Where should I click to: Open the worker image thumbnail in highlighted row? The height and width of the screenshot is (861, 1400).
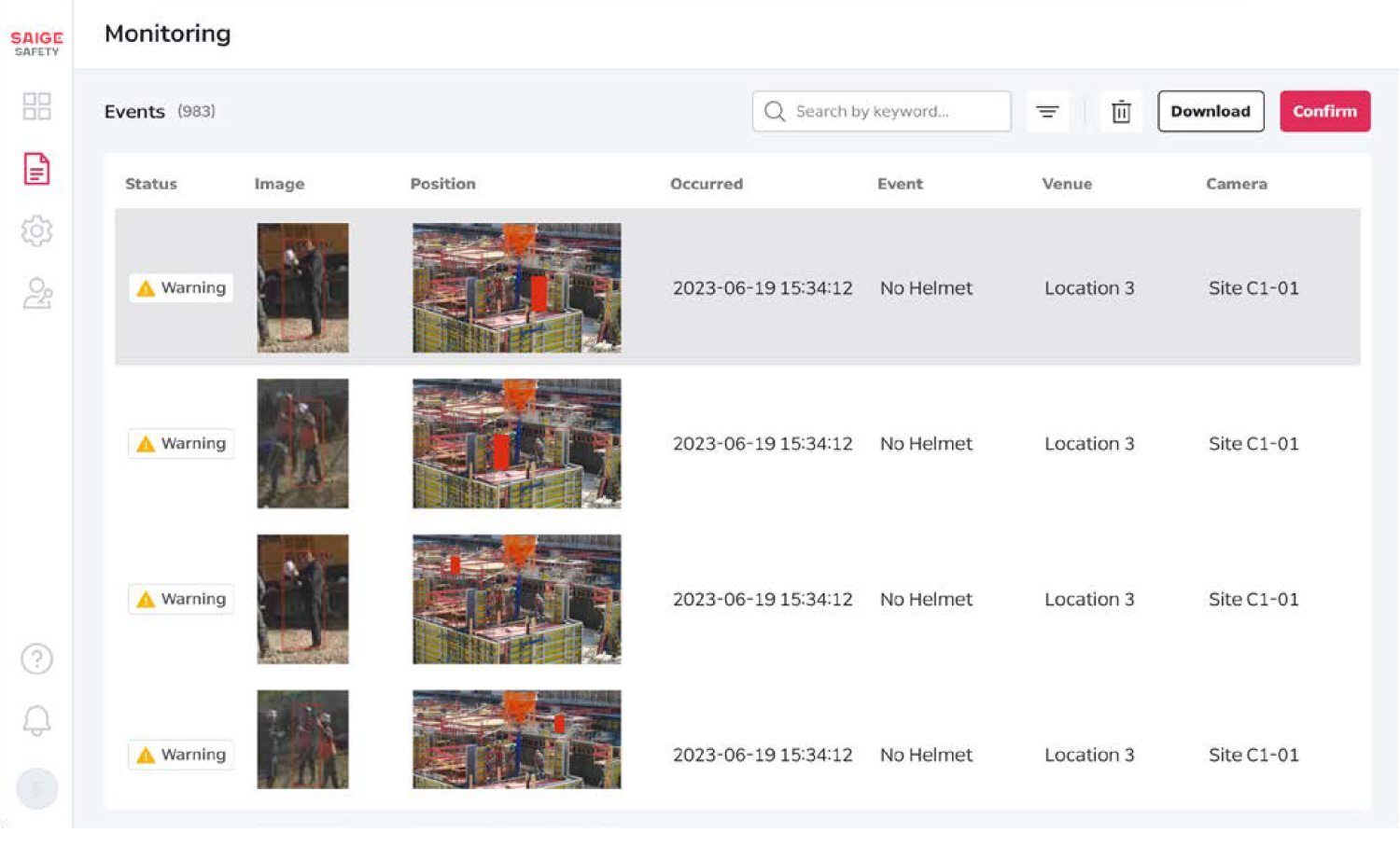(302, 287)
